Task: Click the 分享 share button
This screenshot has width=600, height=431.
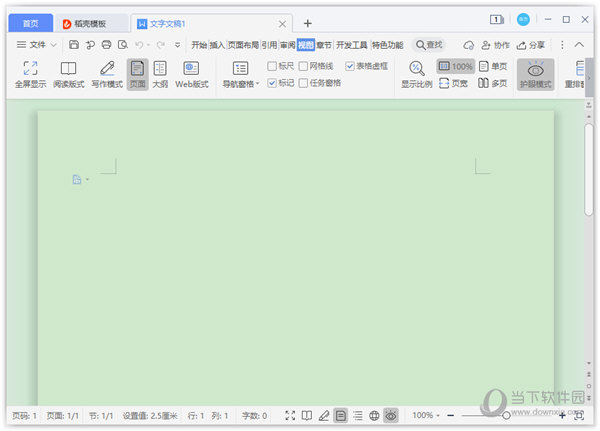Action: (x=530, y=45)
